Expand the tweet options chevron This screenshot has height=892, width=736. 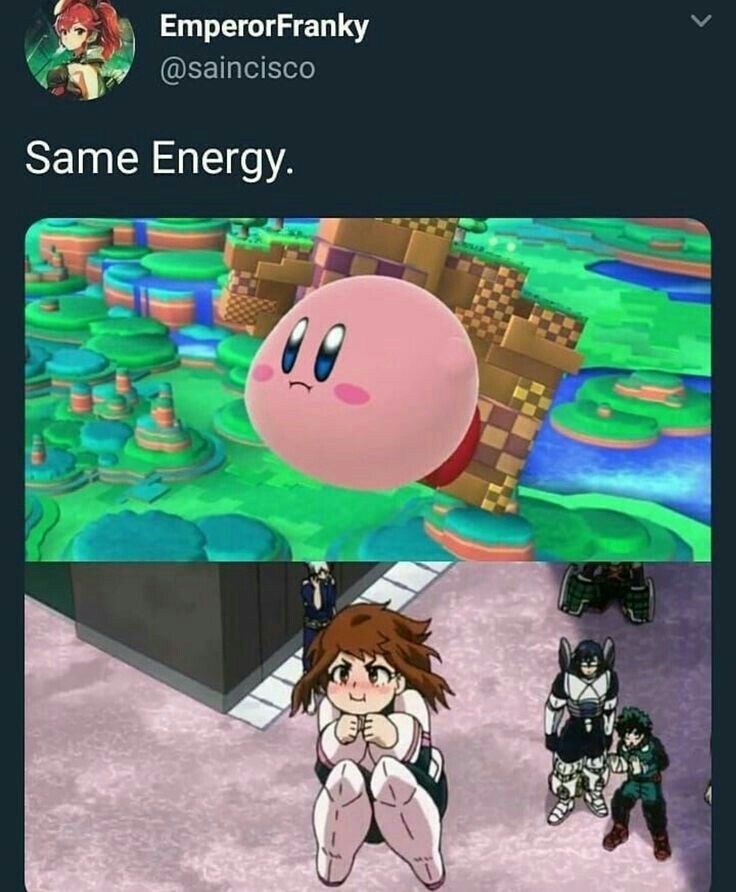(x=701, y=21)
